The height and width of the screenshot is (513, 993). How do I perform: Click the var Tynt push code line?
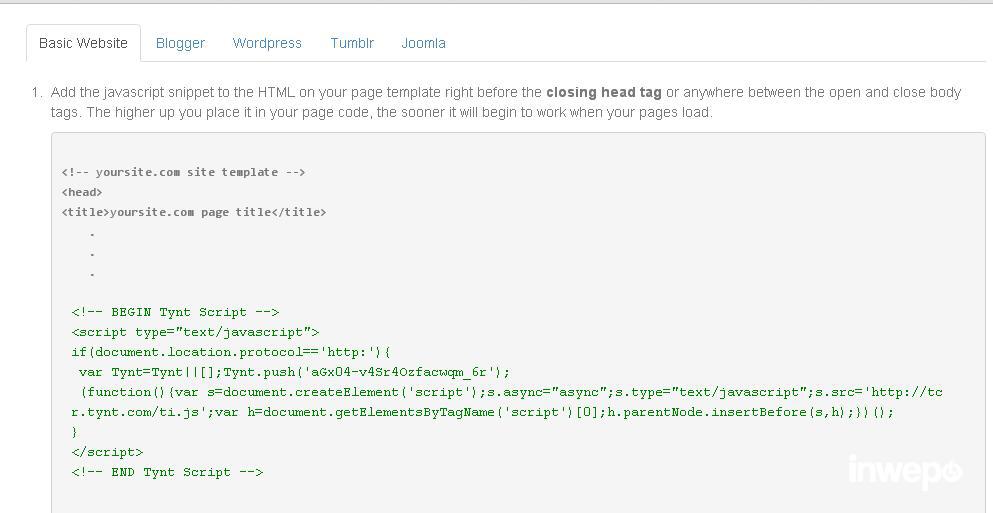[x=293, y=372]
